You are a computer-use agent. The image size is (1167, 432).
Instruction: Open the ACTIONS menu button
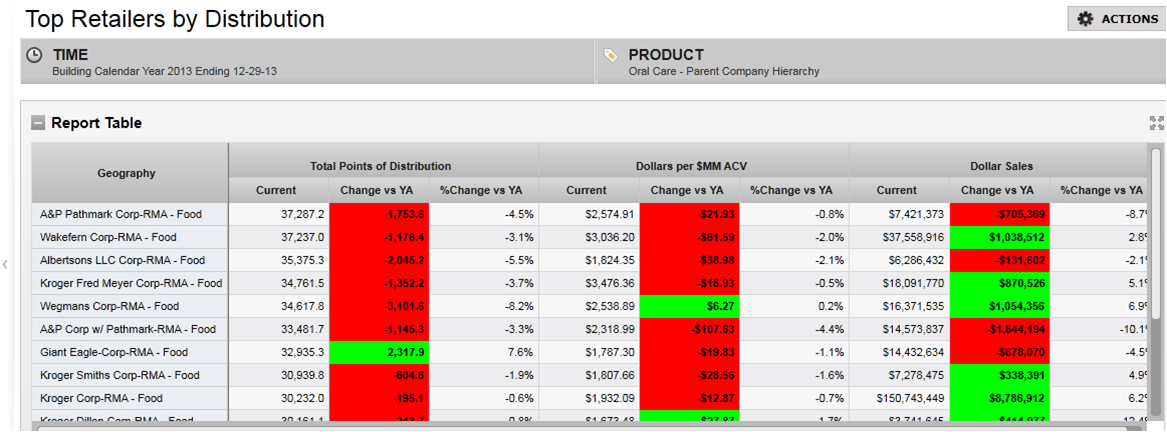coord(1117,19)
